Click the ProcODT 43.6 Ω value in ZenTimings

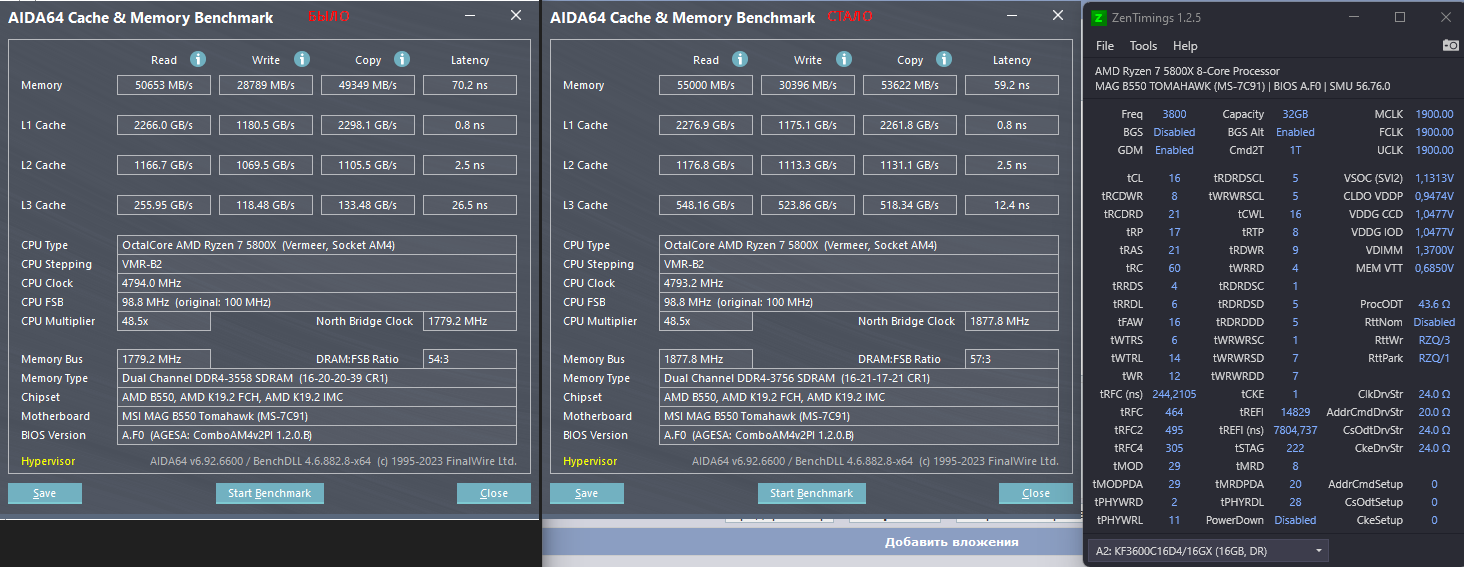[x=1434, y=304]
